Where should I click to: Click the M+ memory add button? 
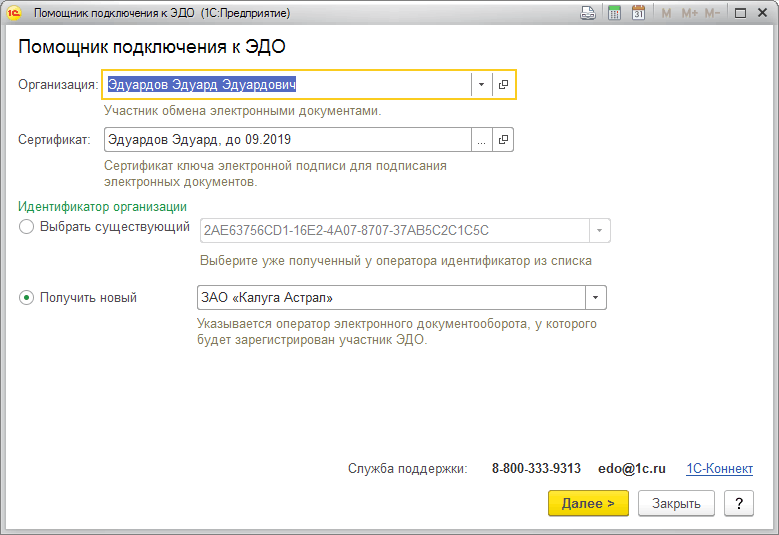click(690, 13)
